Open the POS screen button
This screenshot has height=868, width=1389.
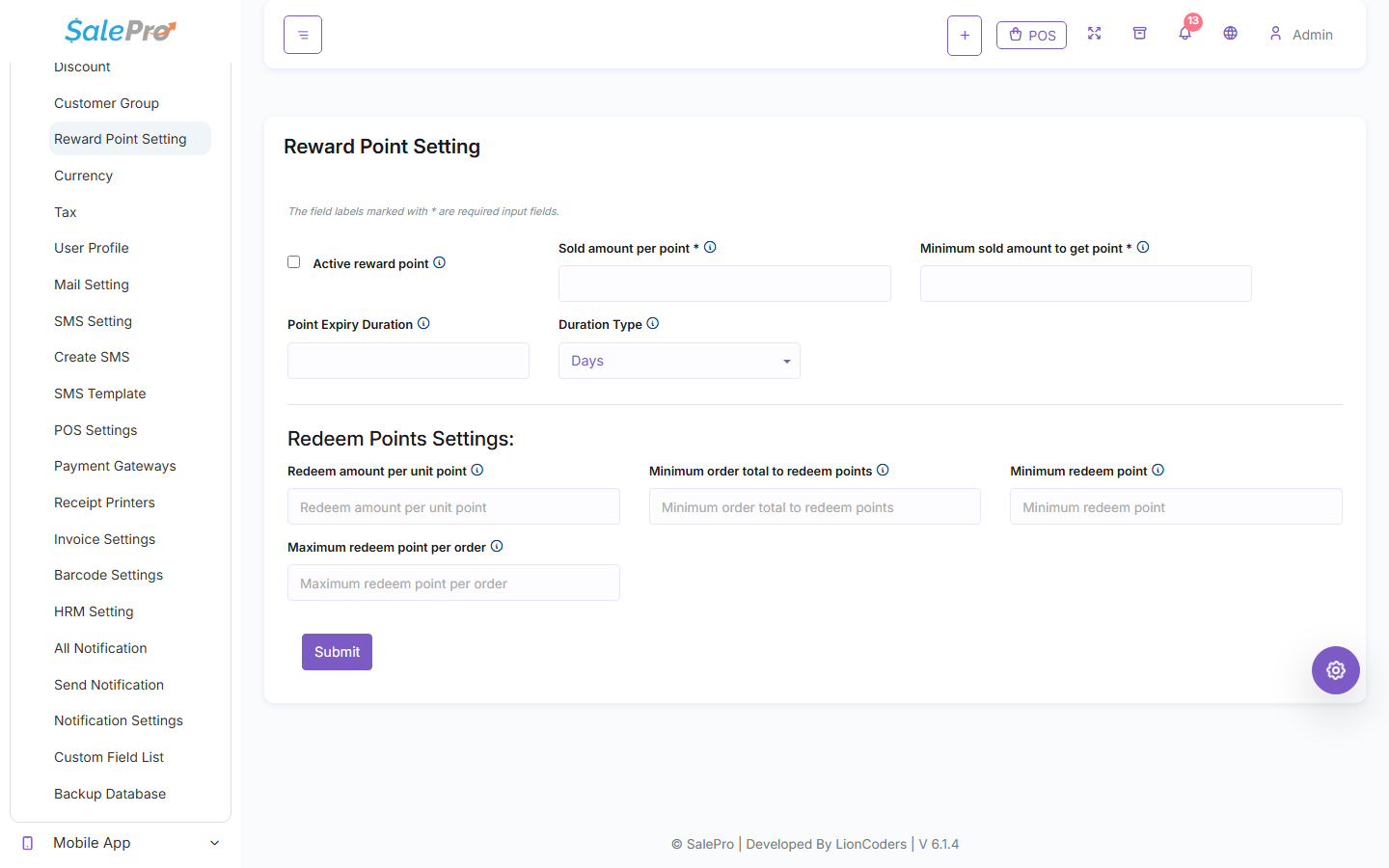[1031, 36]
